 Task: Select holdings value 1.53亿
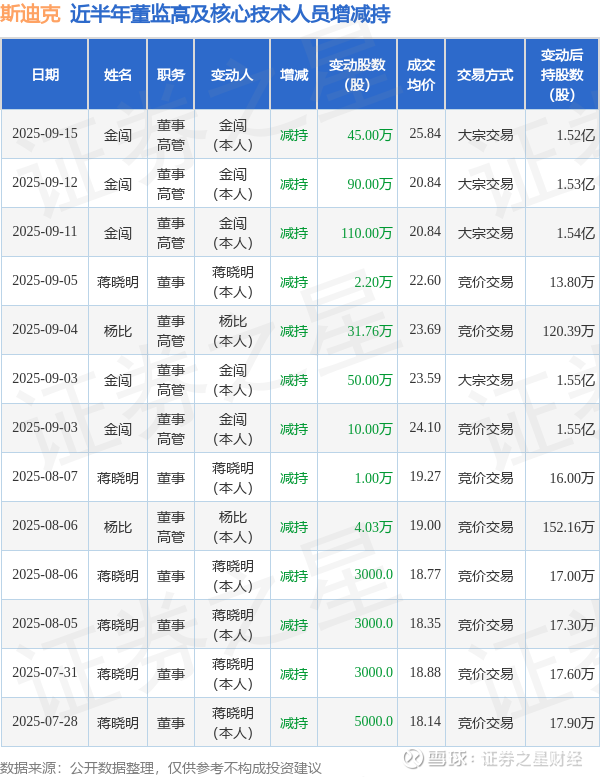point(575,184)
